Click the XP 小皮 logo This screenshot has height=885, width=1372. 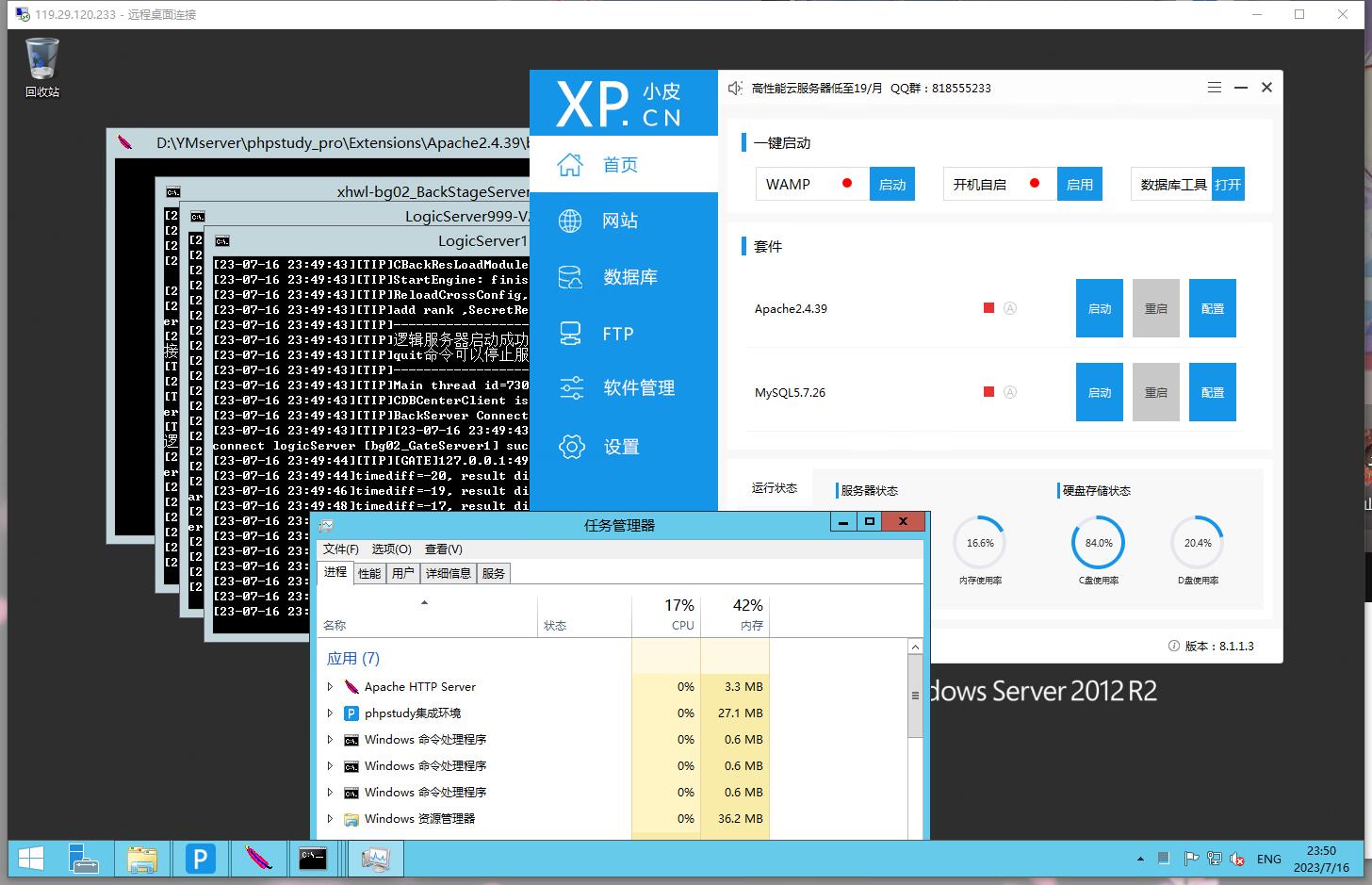[619, 104]
